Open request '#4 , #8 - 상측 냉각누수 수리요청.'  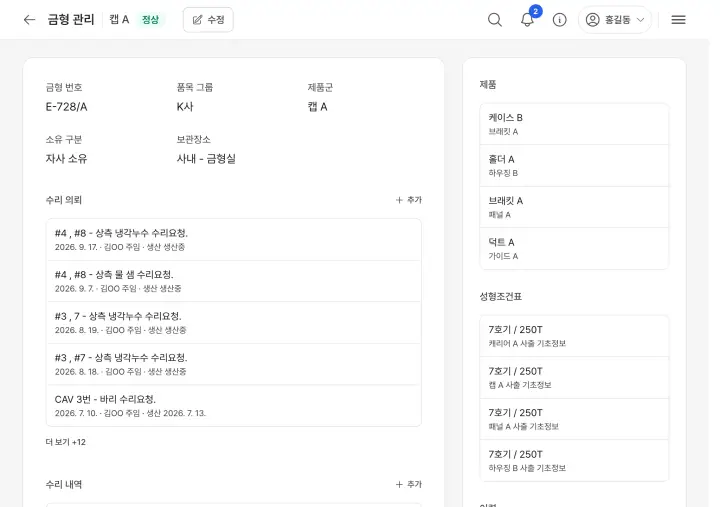234,240
